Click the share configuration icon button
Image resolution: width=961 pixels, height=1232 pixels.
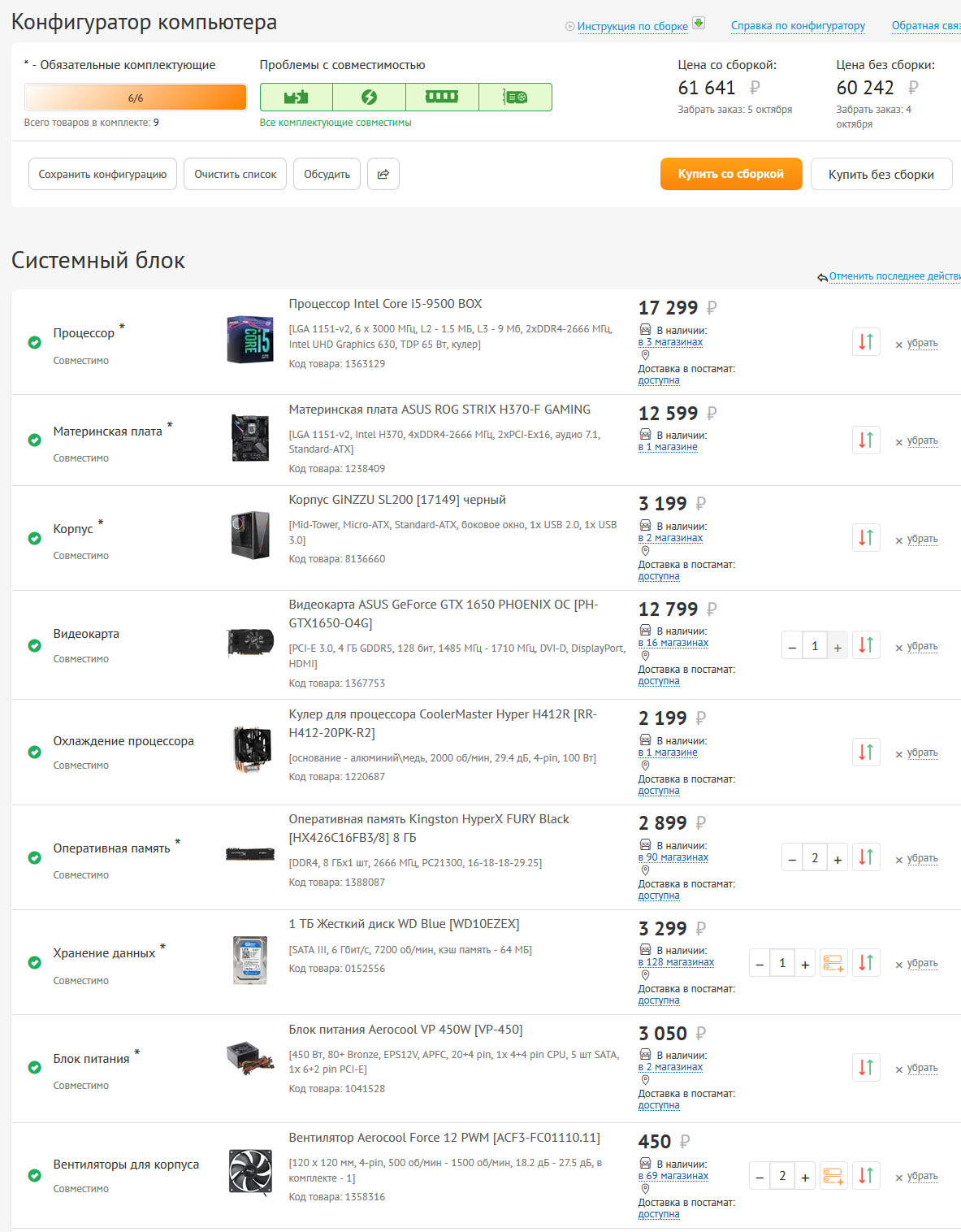tap(383, 174)
